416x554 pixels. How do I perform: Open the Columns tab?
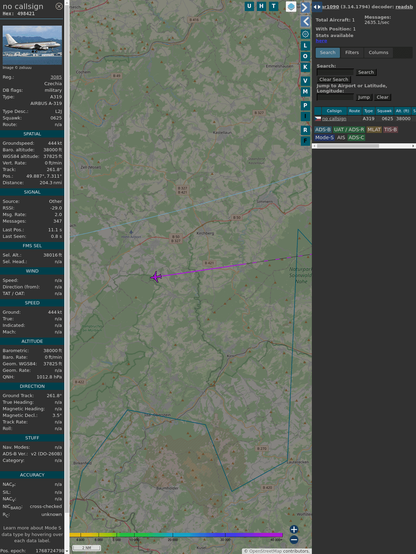click(378, 53)
